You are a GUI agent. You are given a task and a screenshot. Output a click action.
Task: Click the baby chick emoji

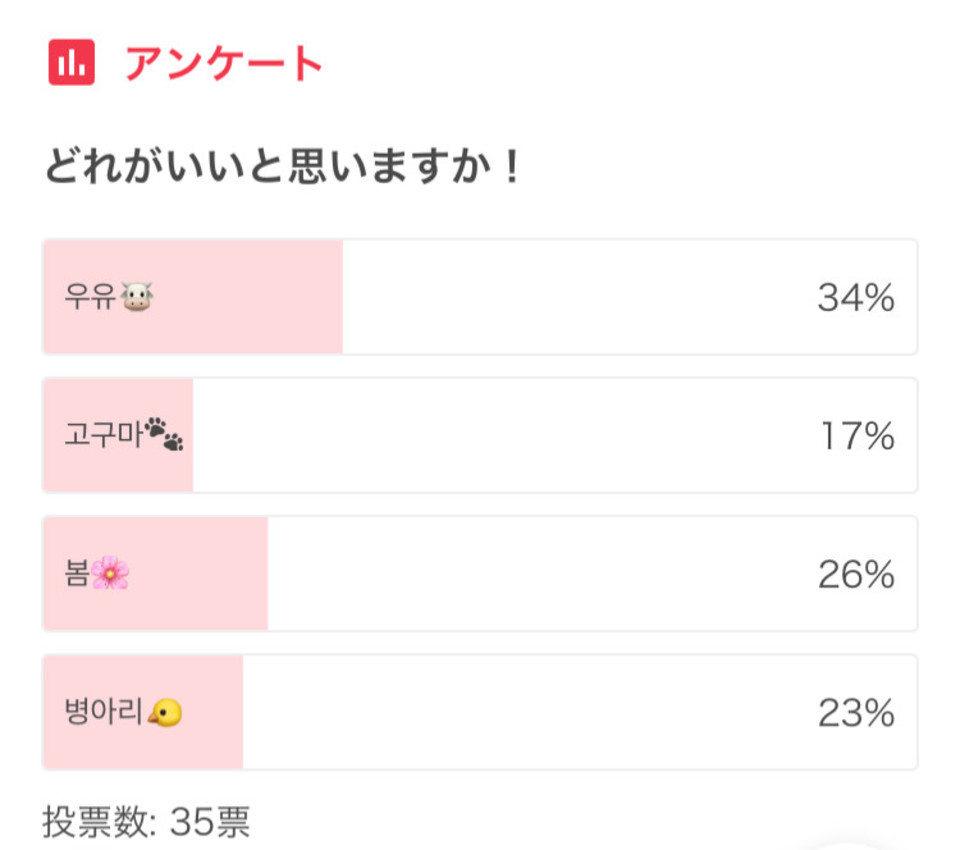[165, 712]
